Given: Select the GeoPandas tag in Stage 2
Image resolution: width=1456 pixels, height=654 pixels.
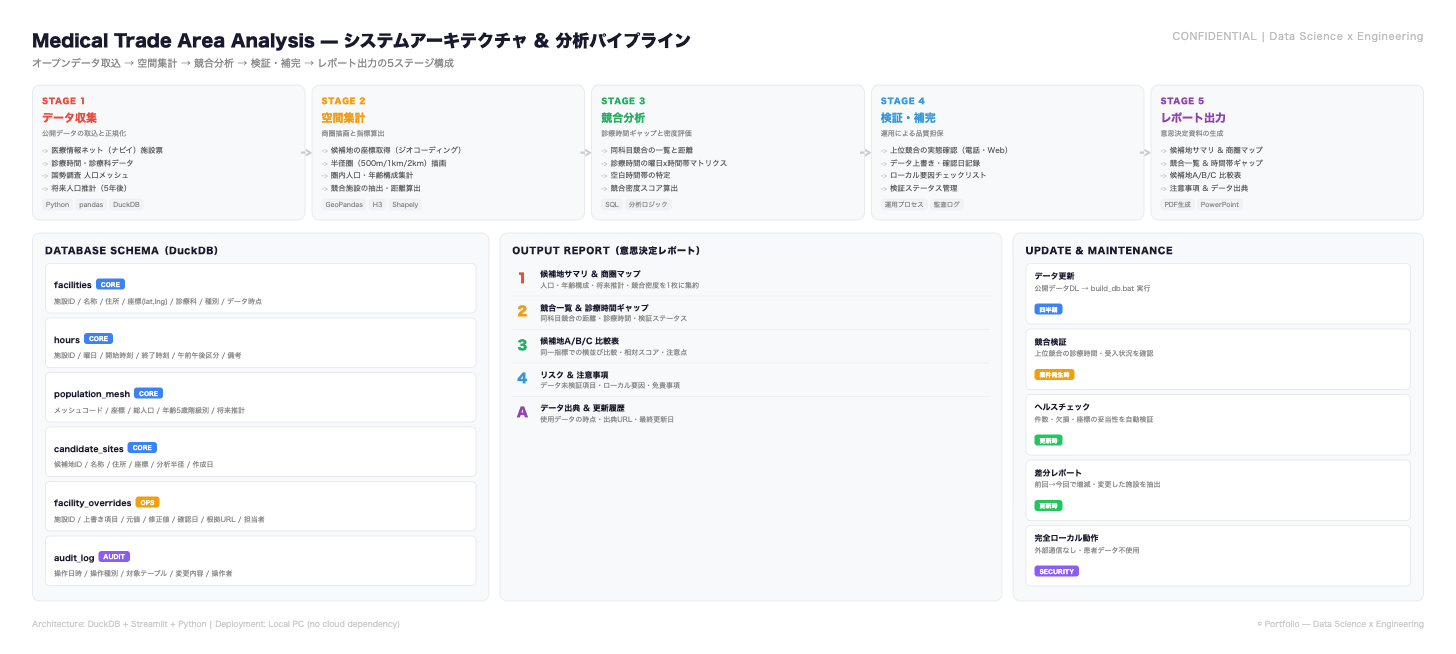Looking at the screenshot, I should tap(342, 204).
